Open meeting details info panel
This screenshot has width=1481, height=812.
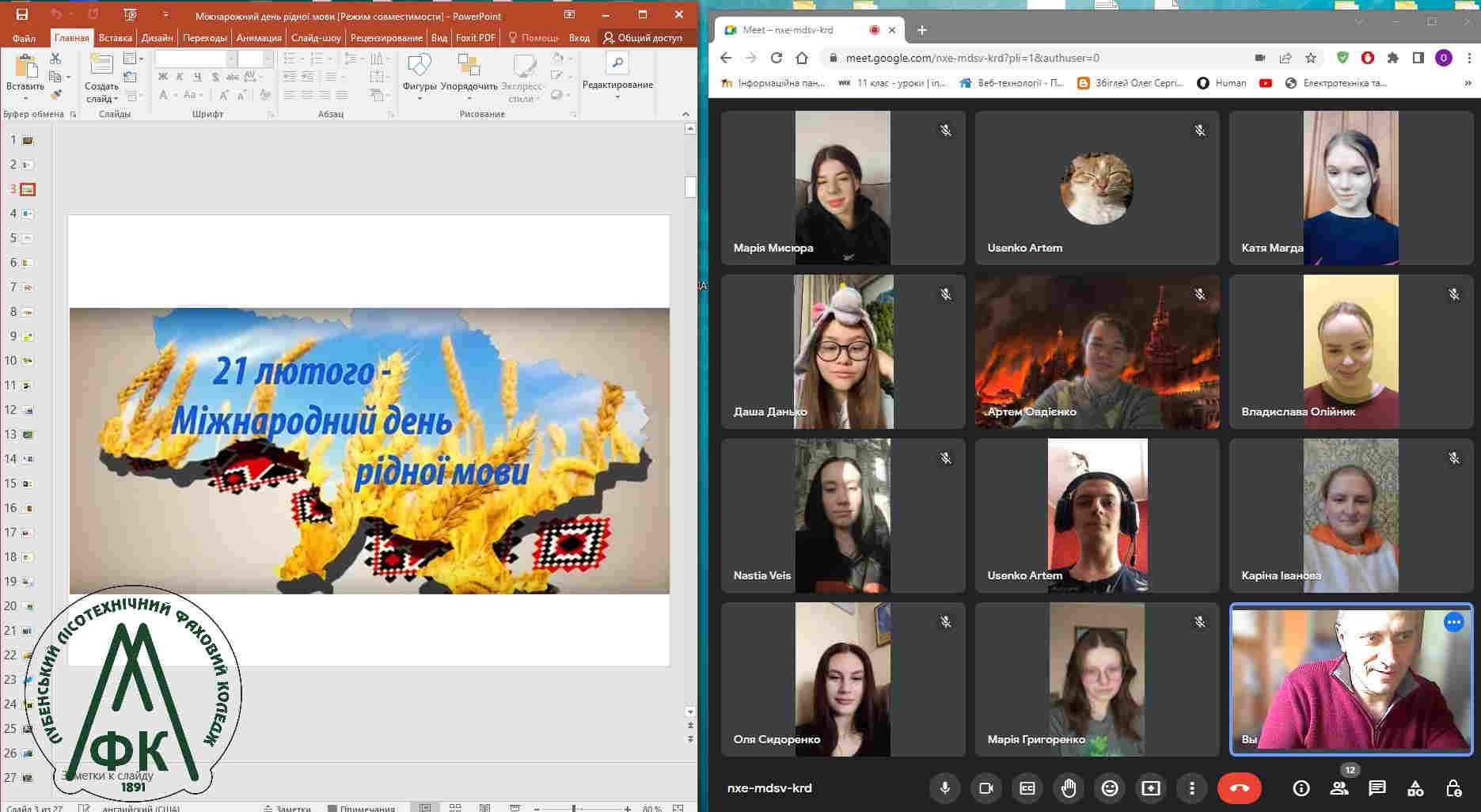[1301, 788]
